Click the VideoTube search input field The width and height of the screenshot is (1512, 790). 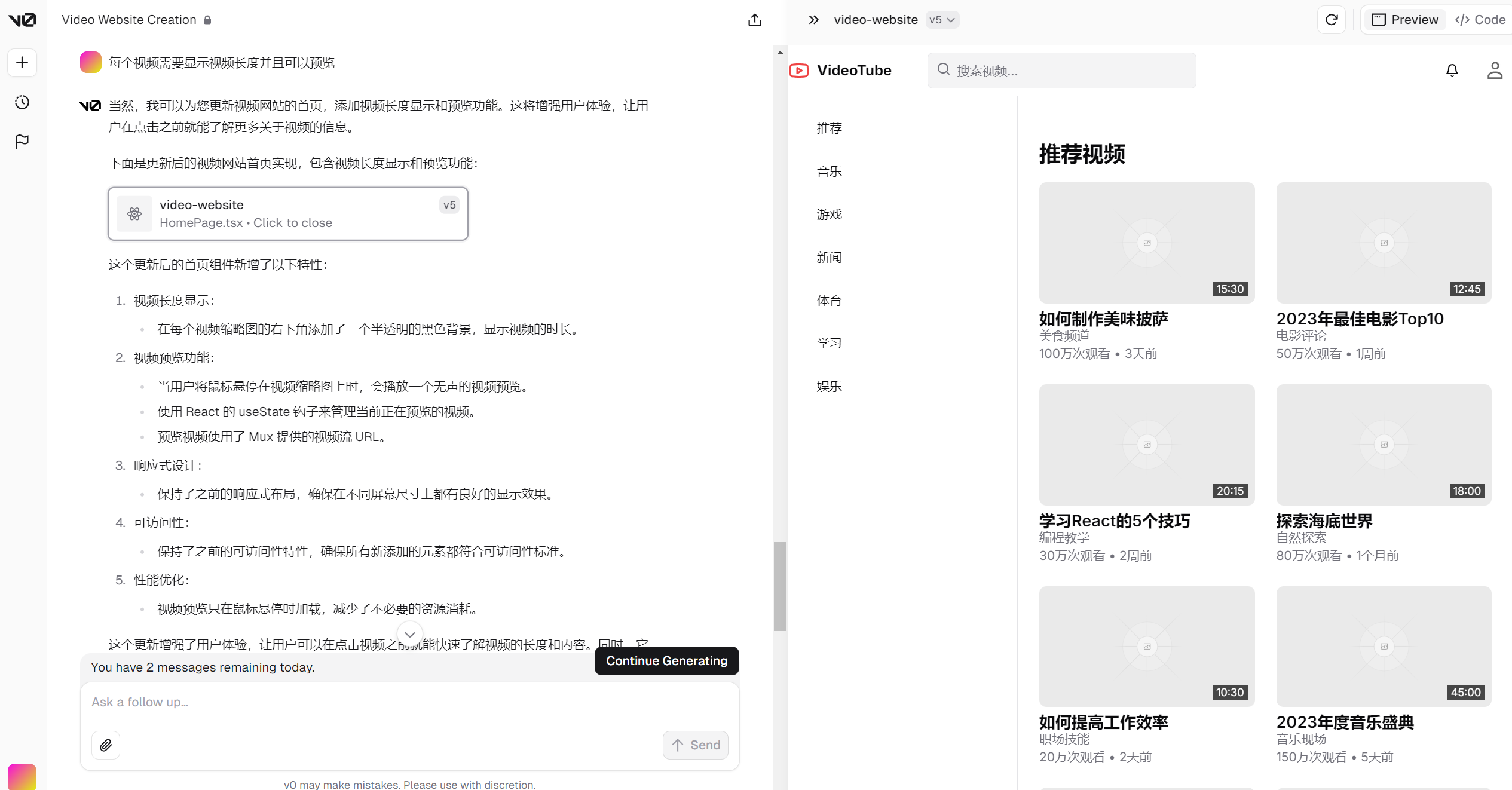pyautogui.click(x=1061, y=70)
